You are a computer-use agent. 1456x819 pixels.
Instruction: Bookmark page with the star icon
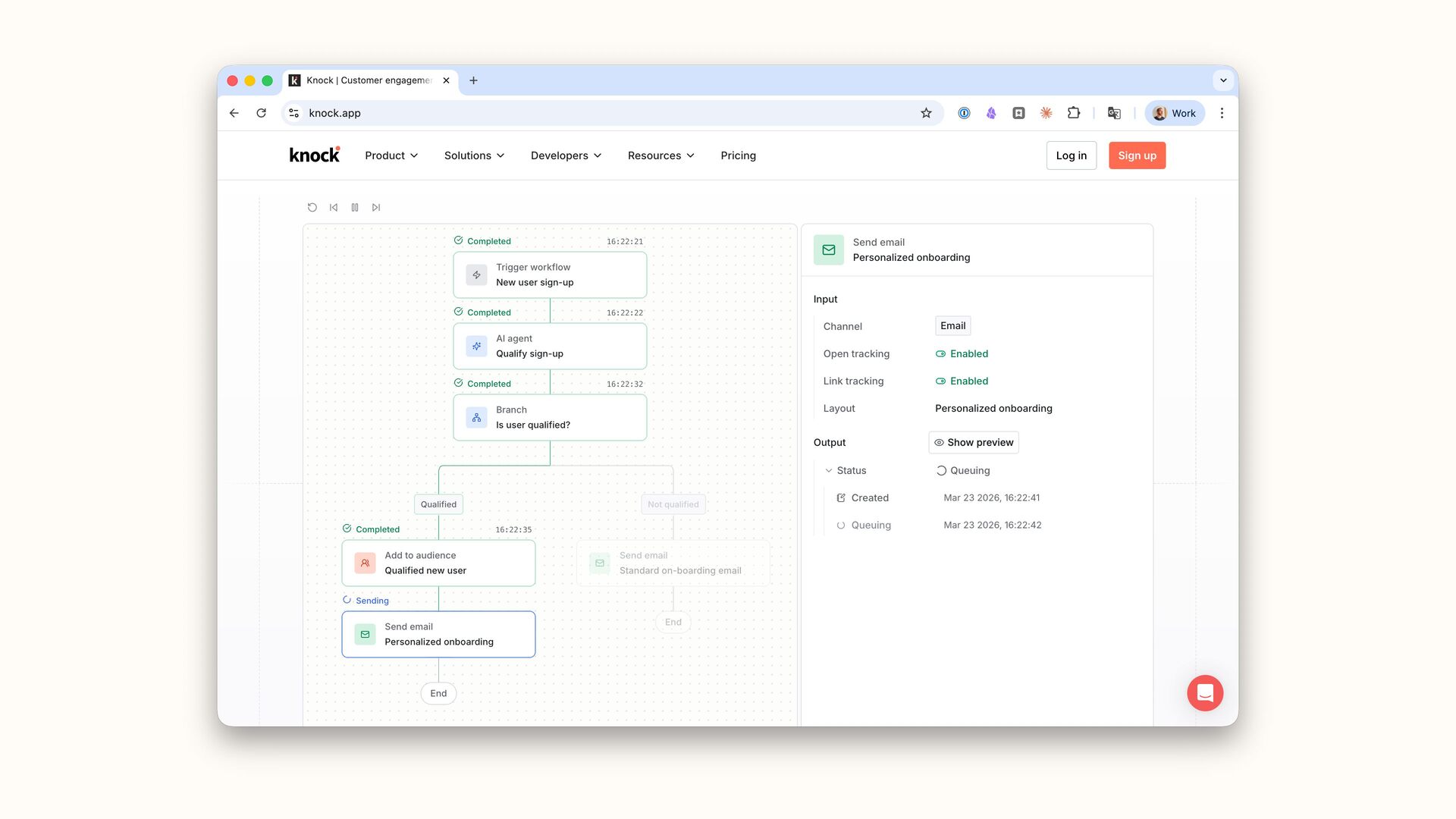pyautogui.click(x=926, y=113)
